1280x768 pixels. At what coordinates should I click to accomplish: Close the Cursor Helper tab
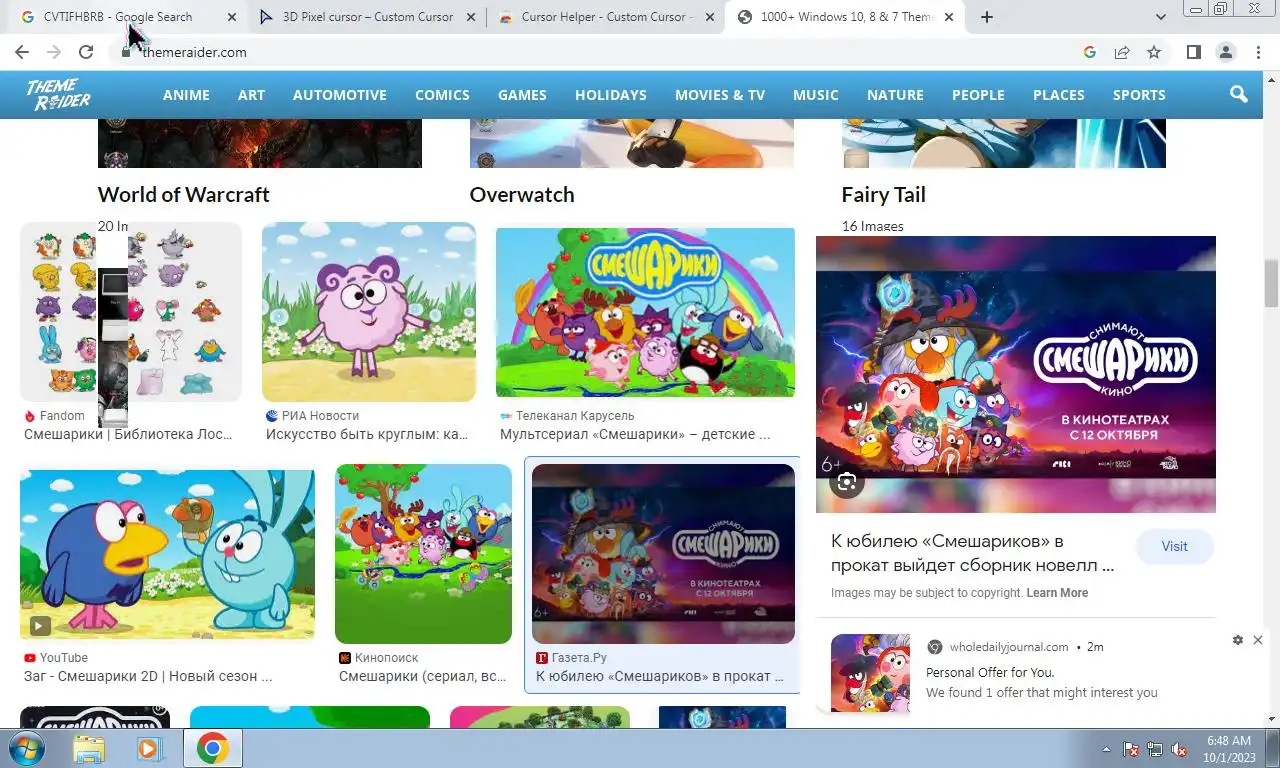coord(710,17)
